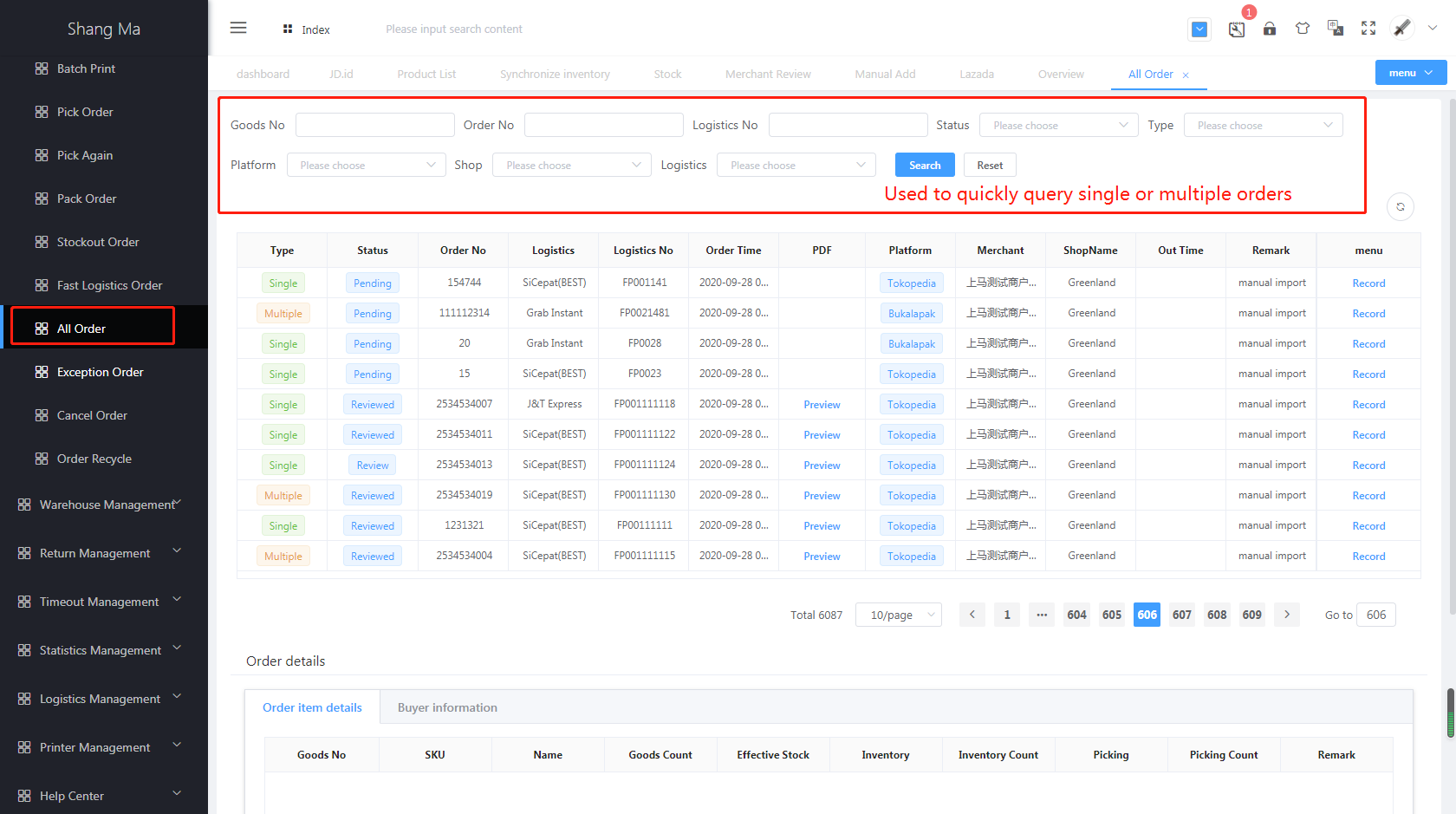Preview PDF for order 1231321
The width and height of the screenshot is (1456, 814).
pyautogui.click(x=822, y=526)
